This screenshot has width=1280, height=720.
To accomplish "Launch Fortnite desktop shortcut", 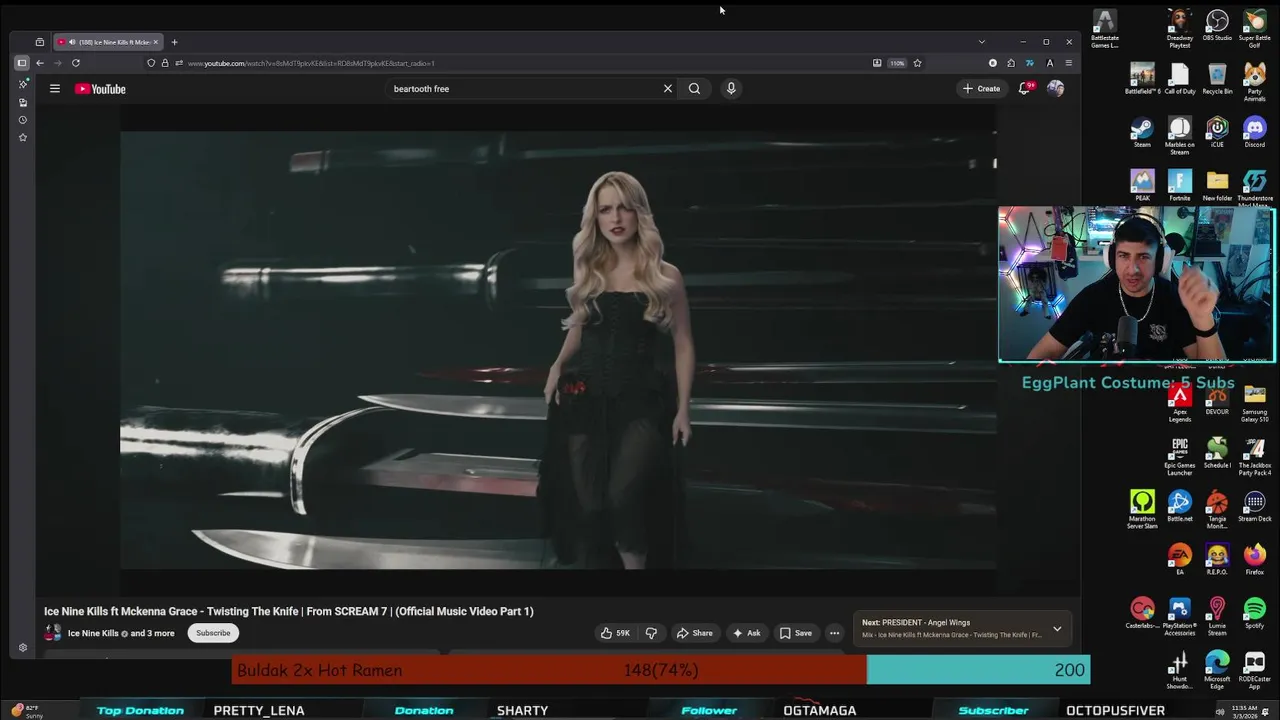I will (x=1180, y=186).
